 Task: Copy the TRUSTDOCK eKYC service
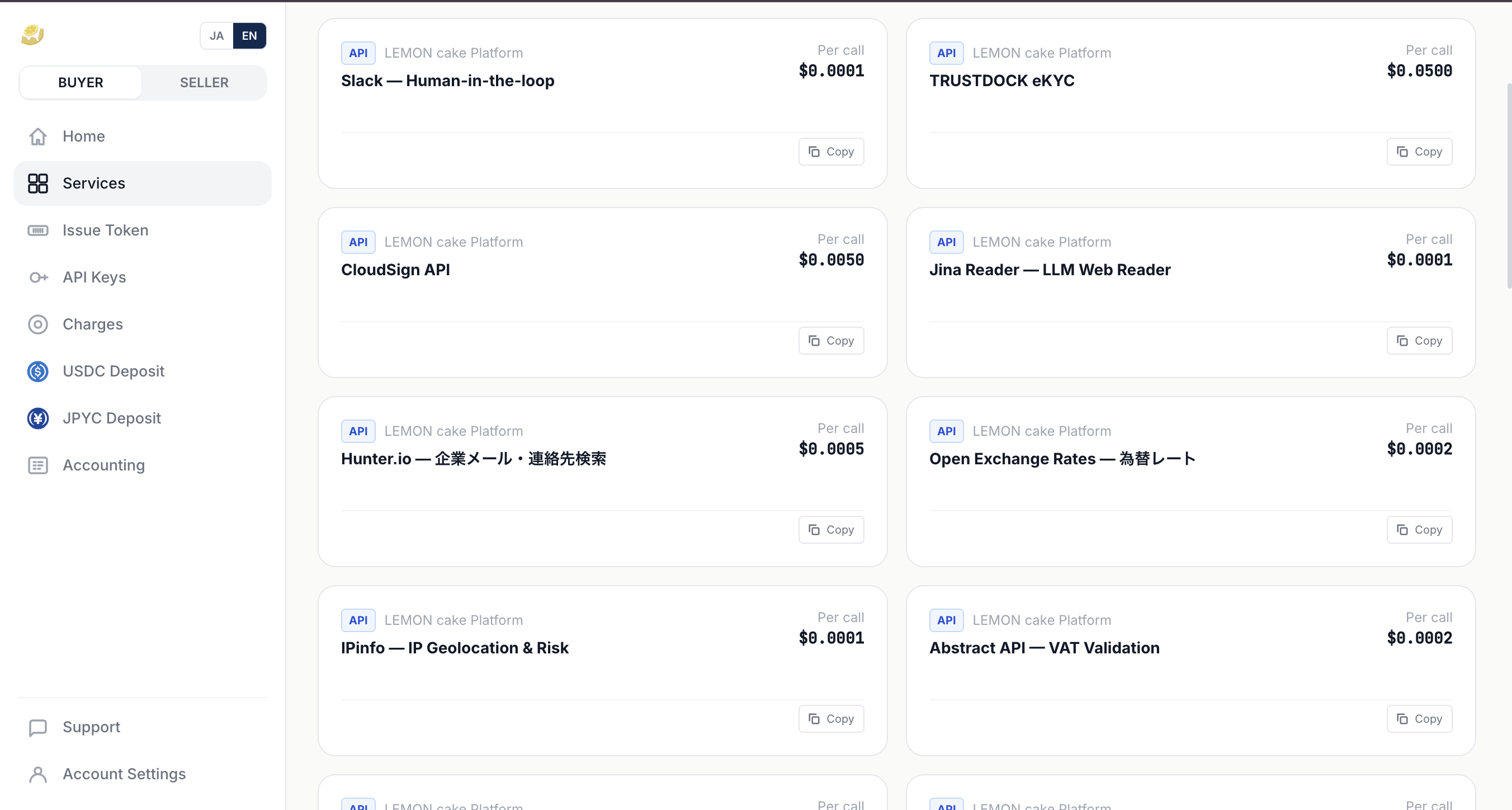(1419, 152)
